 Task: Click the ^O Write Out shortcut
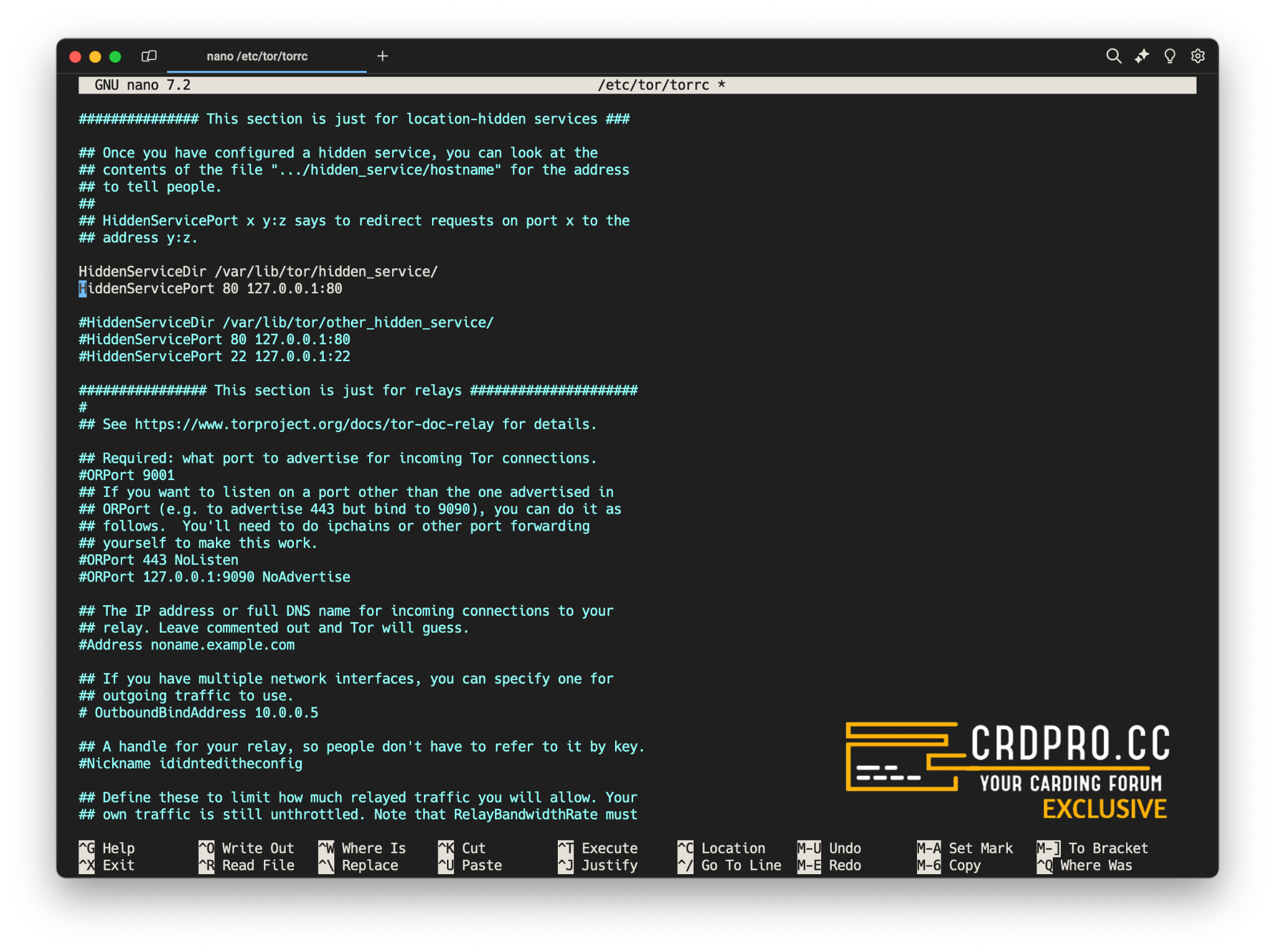(x=246, y=848)
